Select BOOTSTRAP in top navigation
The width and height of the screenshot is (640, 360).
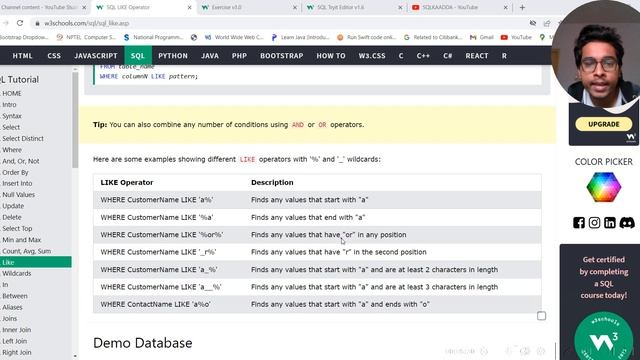point(282,56)
